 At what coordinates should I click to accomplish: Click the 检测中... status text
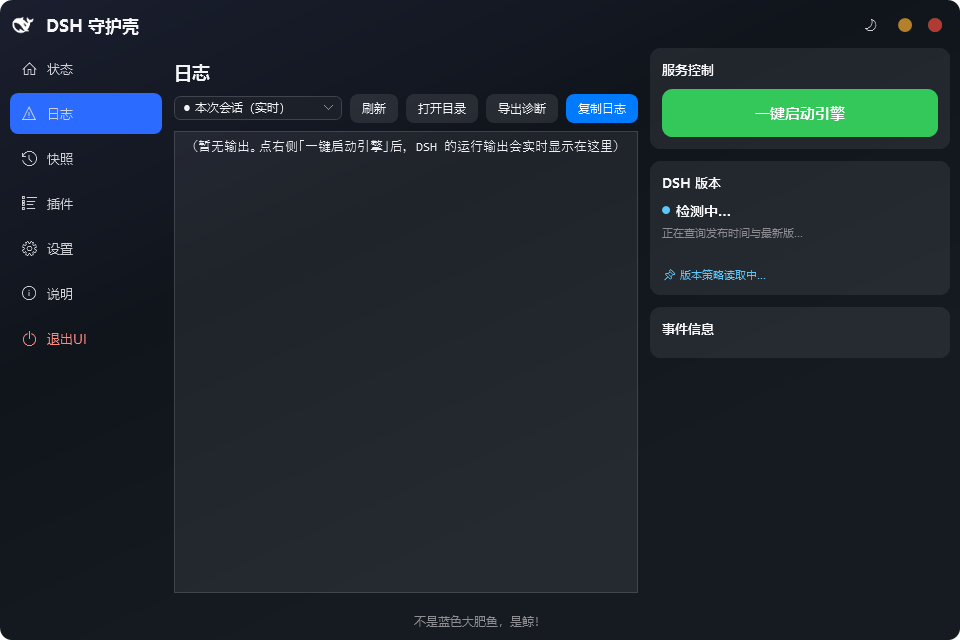coord(703,211)
